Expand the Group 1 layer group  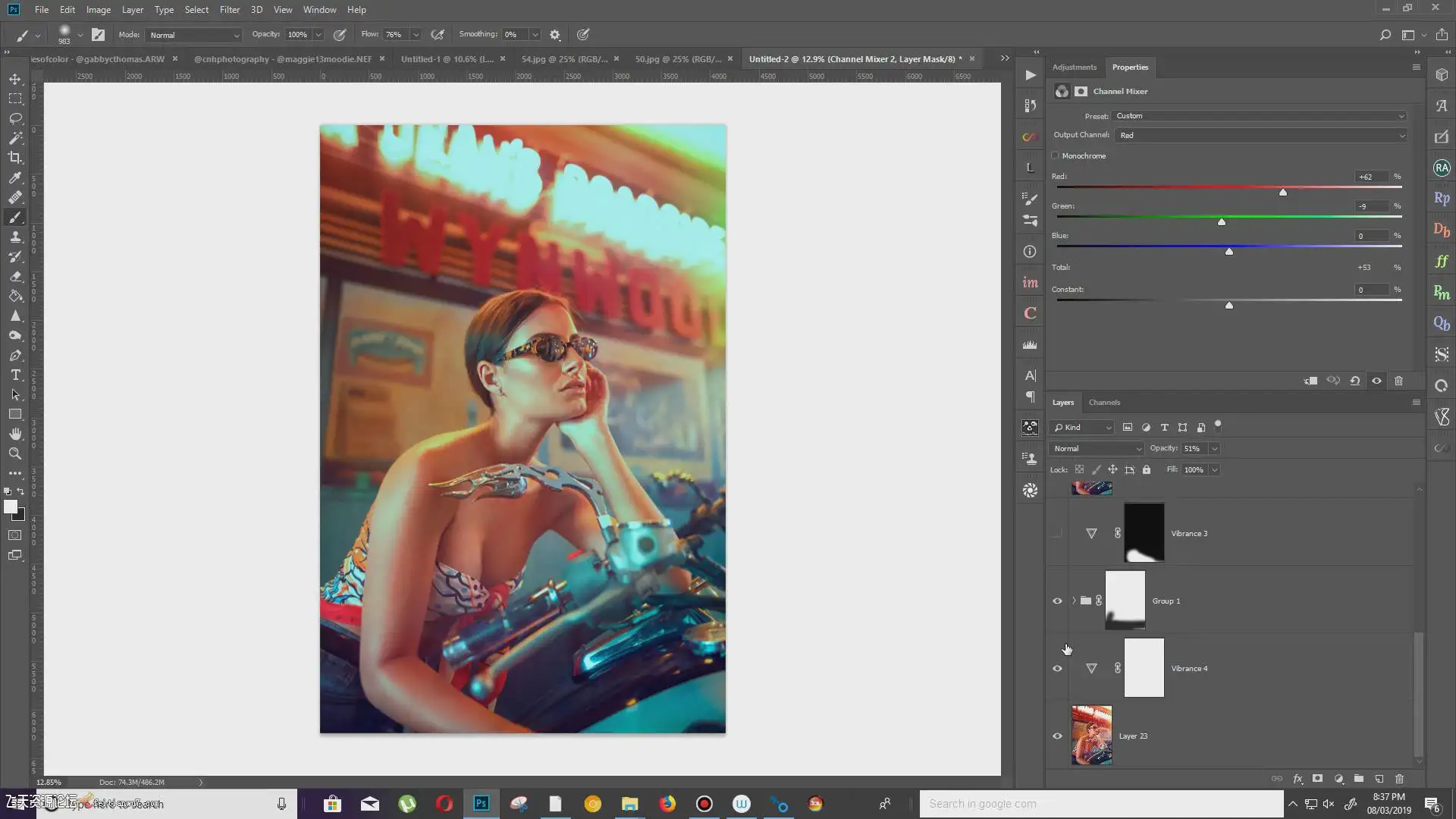(1074, 601)
